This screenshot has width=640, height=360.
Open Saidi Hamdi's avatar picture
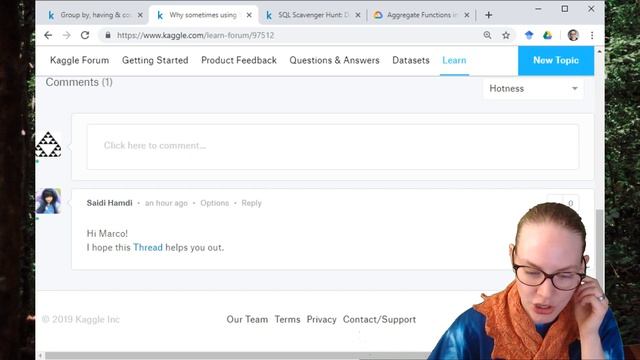[x=48, y=201]
